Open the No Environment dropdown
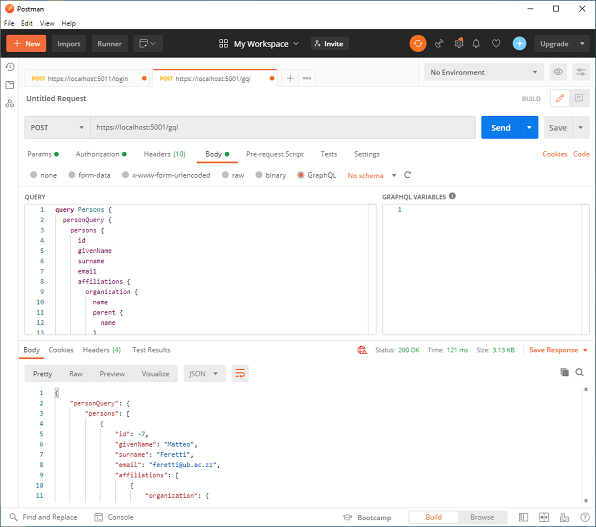Screen dimensions: 596x527 pyautogui.click(x=484, y=72)
